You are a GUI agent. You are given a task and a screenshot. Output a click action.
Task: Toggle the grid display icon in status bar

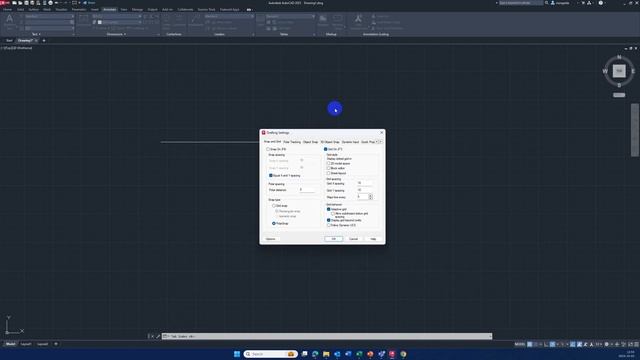(530, 344)
